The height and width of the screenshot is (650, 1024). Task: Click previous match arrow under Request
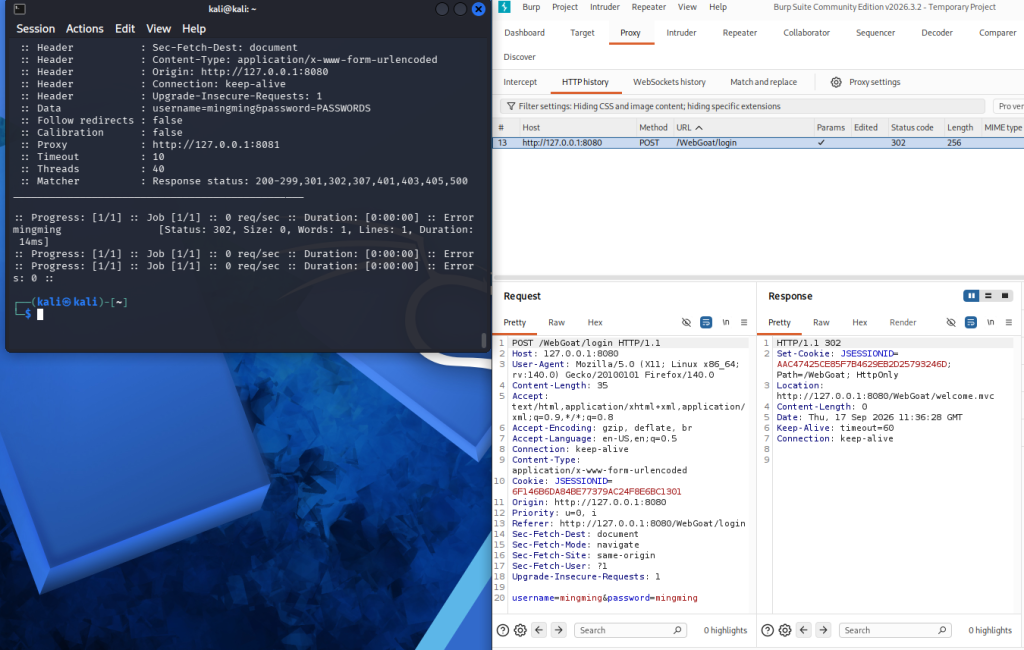pyautogui.click(x=539, y=630)
